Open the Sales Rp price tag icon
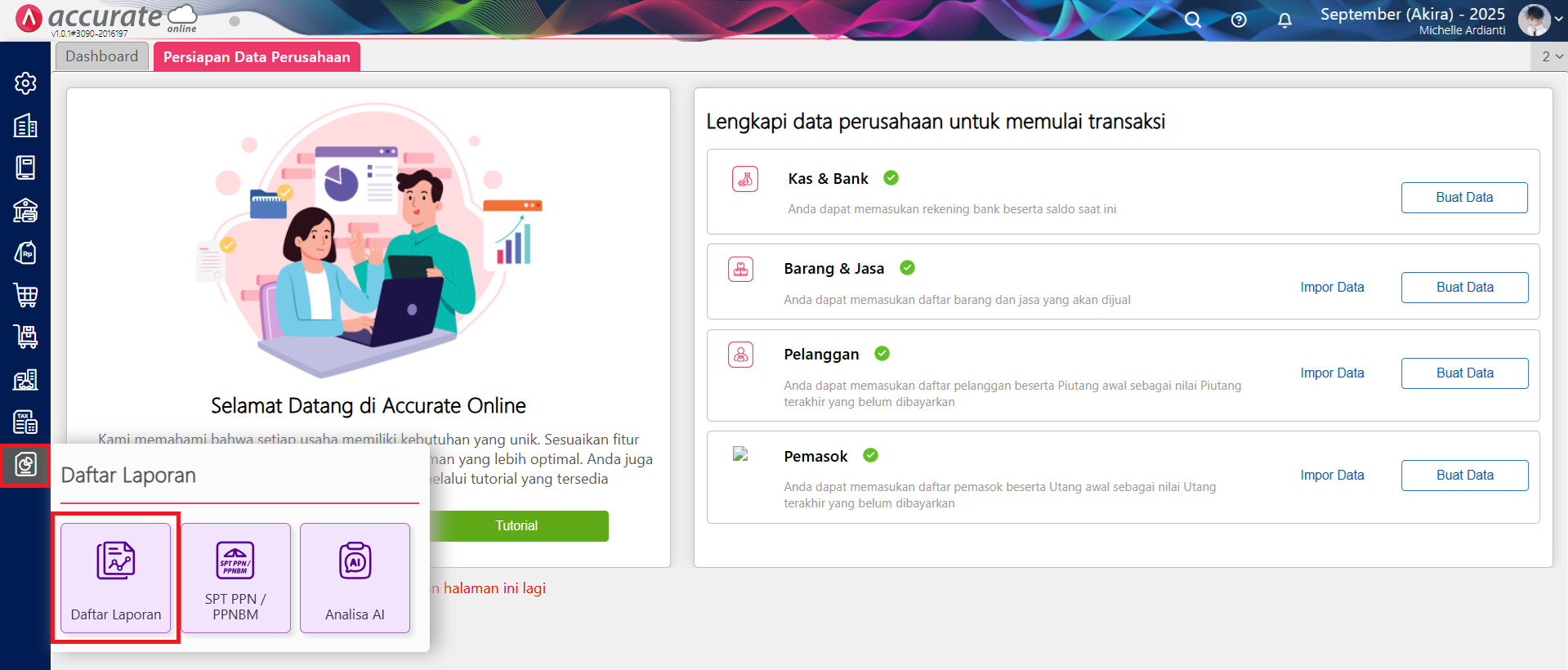This screenshot has height=670, width=1568. [25, 252]
